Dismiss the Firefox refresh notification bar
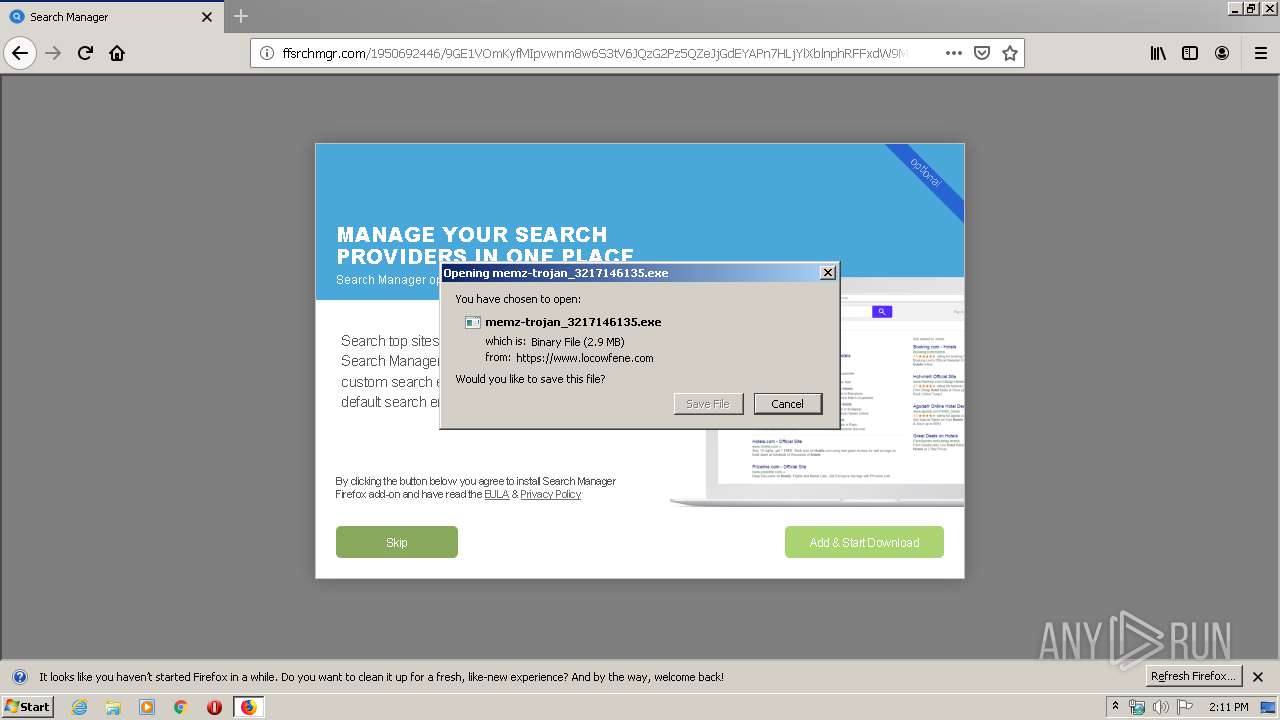 1258,677
